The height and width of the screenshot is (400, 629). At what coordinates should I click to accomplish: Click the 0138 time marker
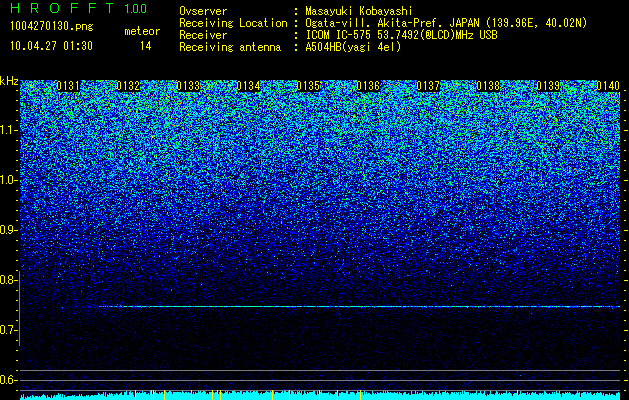pos(488,86)
